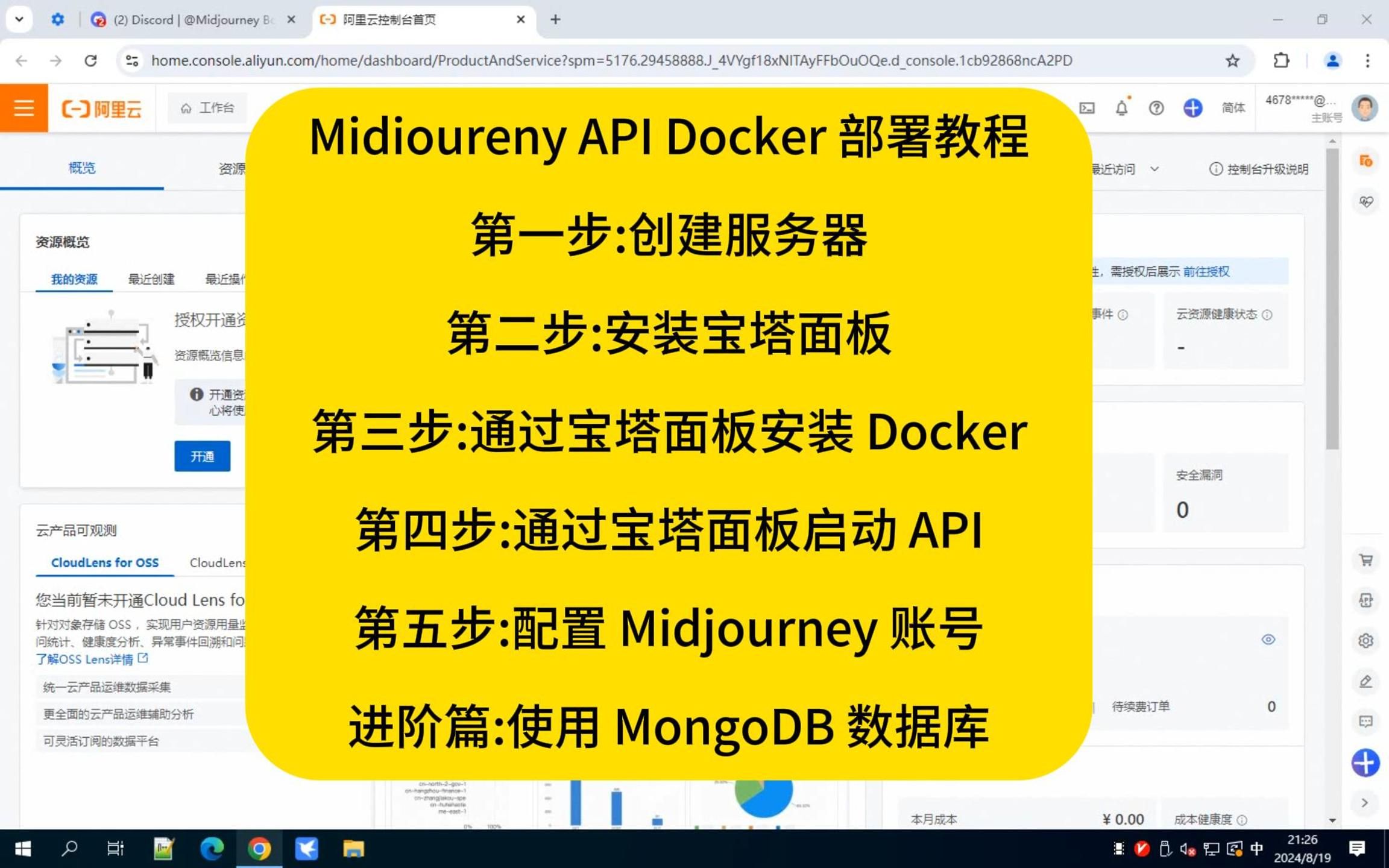Open Chrome extensions puzzle icon
This screenshot has height=868, width=1389.
coord(1281,60)
